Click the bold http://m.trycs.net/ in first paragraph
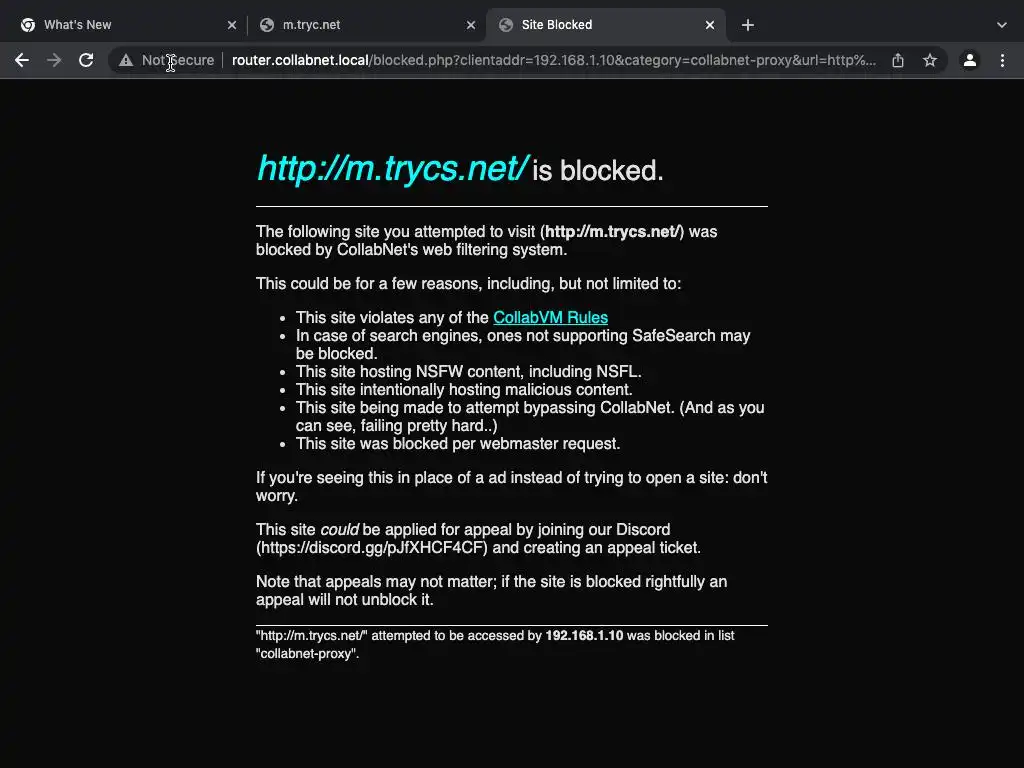Viewport: 1024px width, 768px height. pos(612,232)
